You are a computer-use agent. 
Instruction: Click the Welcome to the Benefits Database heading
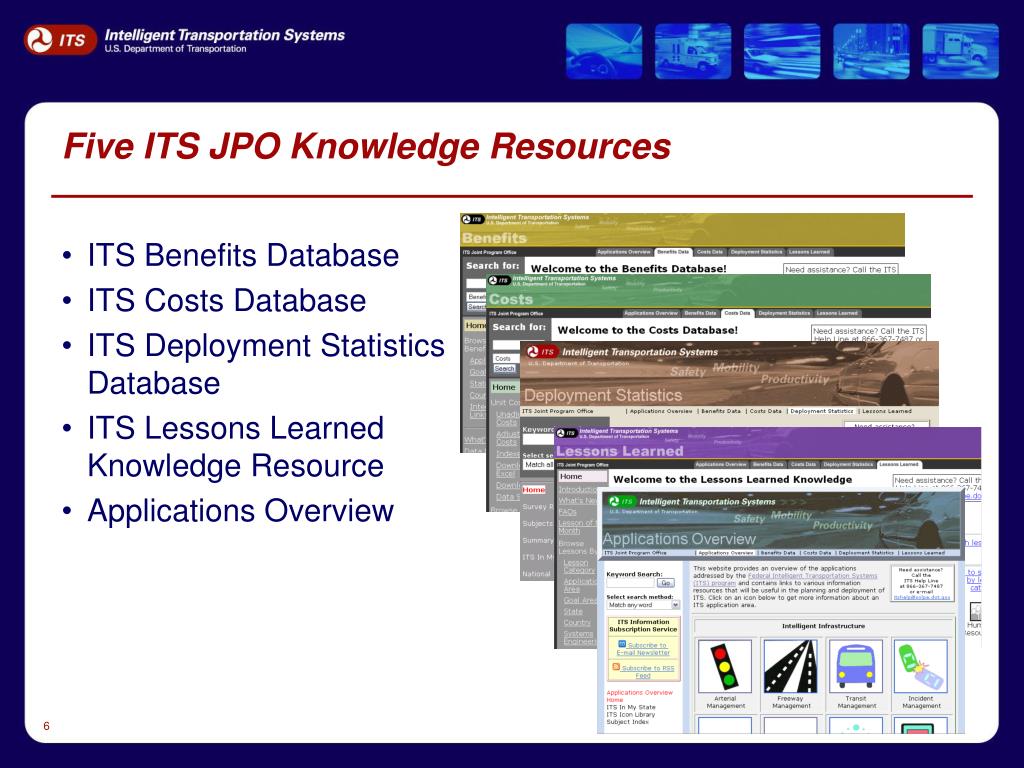tap(628, 268)
